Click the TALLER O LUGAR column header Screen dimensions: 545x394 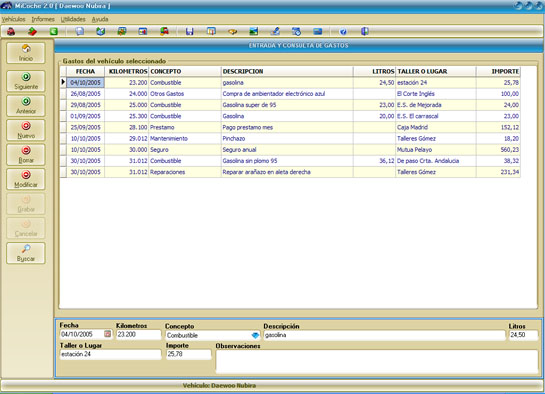(x=436, y=71)
